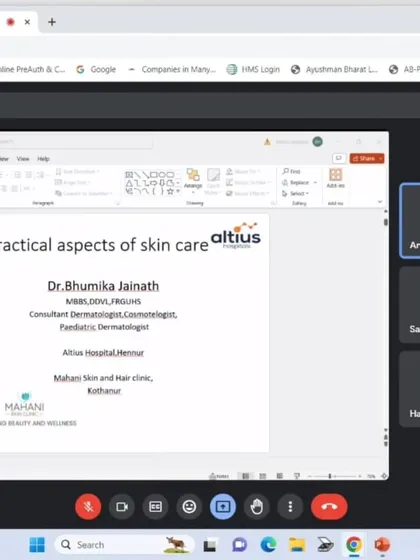Switch to Chrome in the taskbar

click(354, 545)
